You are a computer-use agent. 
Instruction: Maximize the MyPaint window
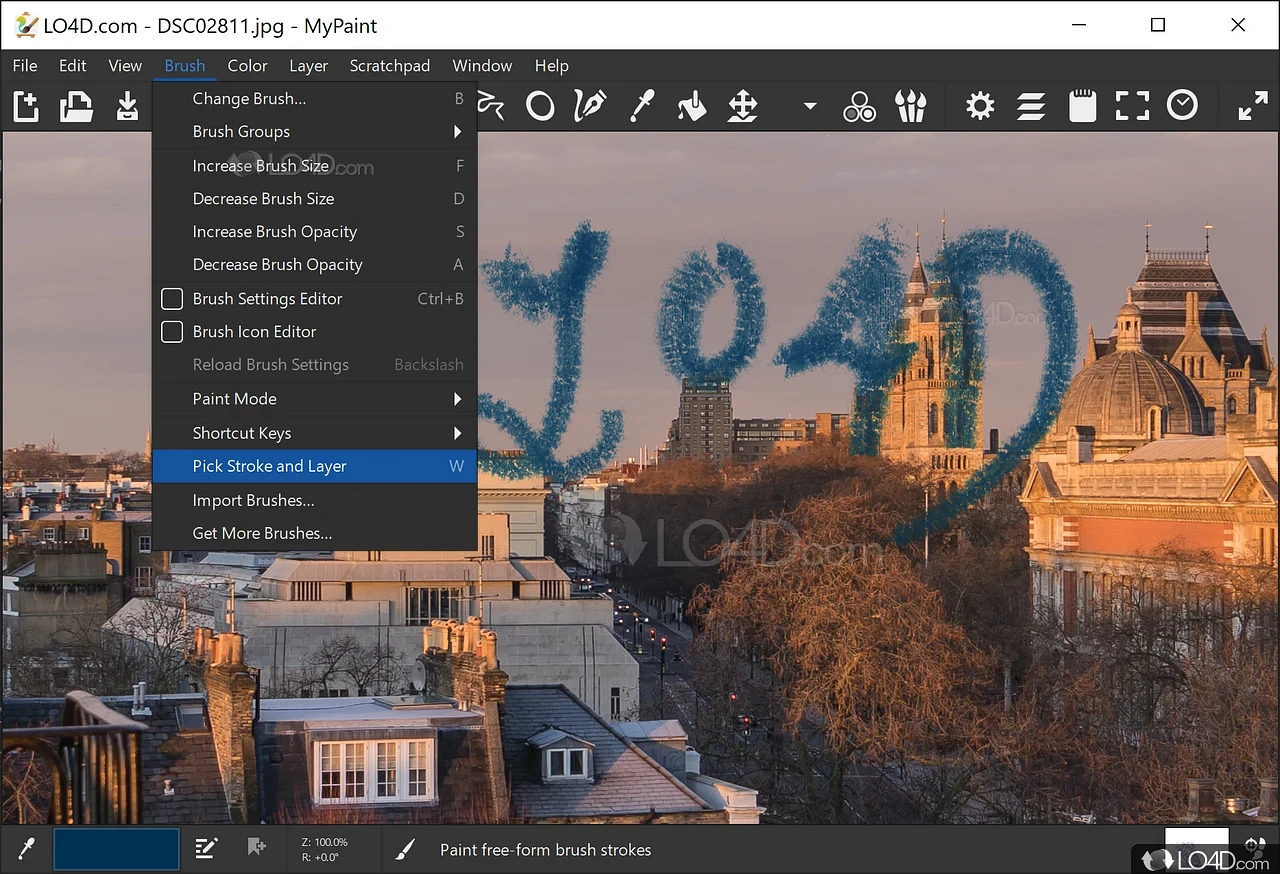click(x=1158, y=25)
